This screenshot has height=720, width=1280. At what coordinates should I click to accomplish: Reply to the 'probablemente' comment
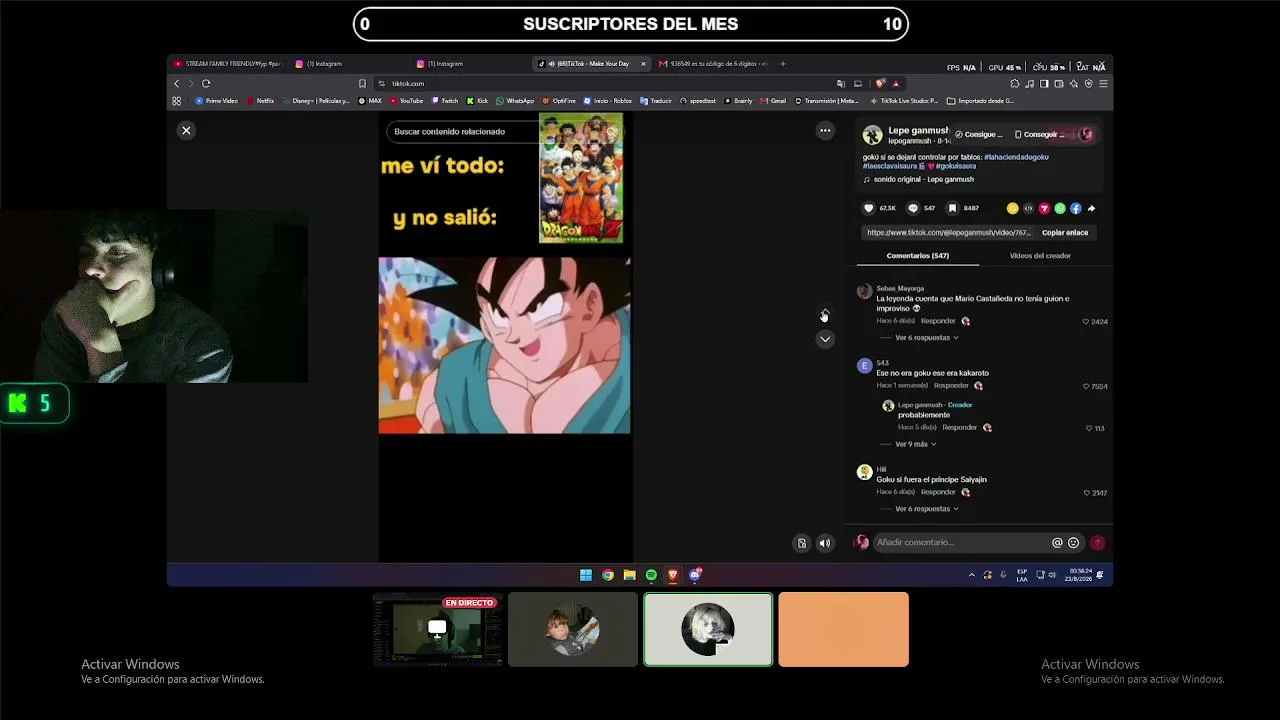tap(959, 428)
